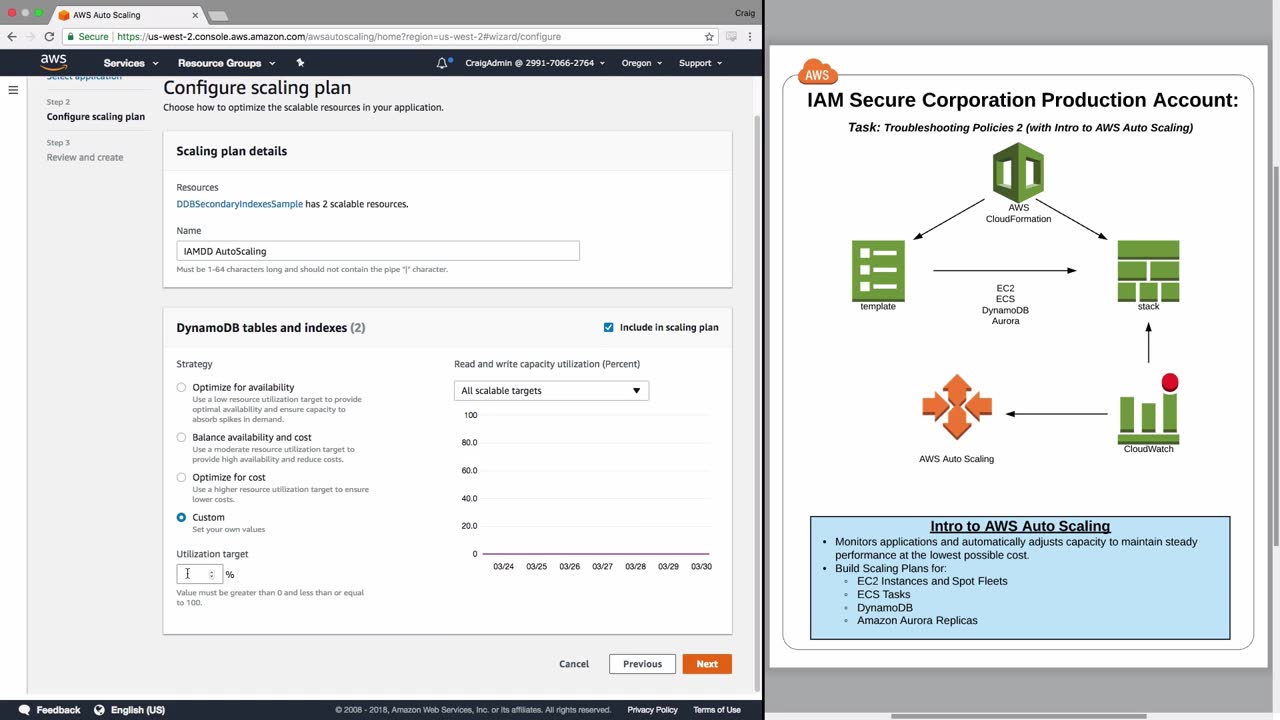The height and width of the screenshot is (720, 1280).
Task: Click the template icon in the slide diagram
Action: (878, 270)
